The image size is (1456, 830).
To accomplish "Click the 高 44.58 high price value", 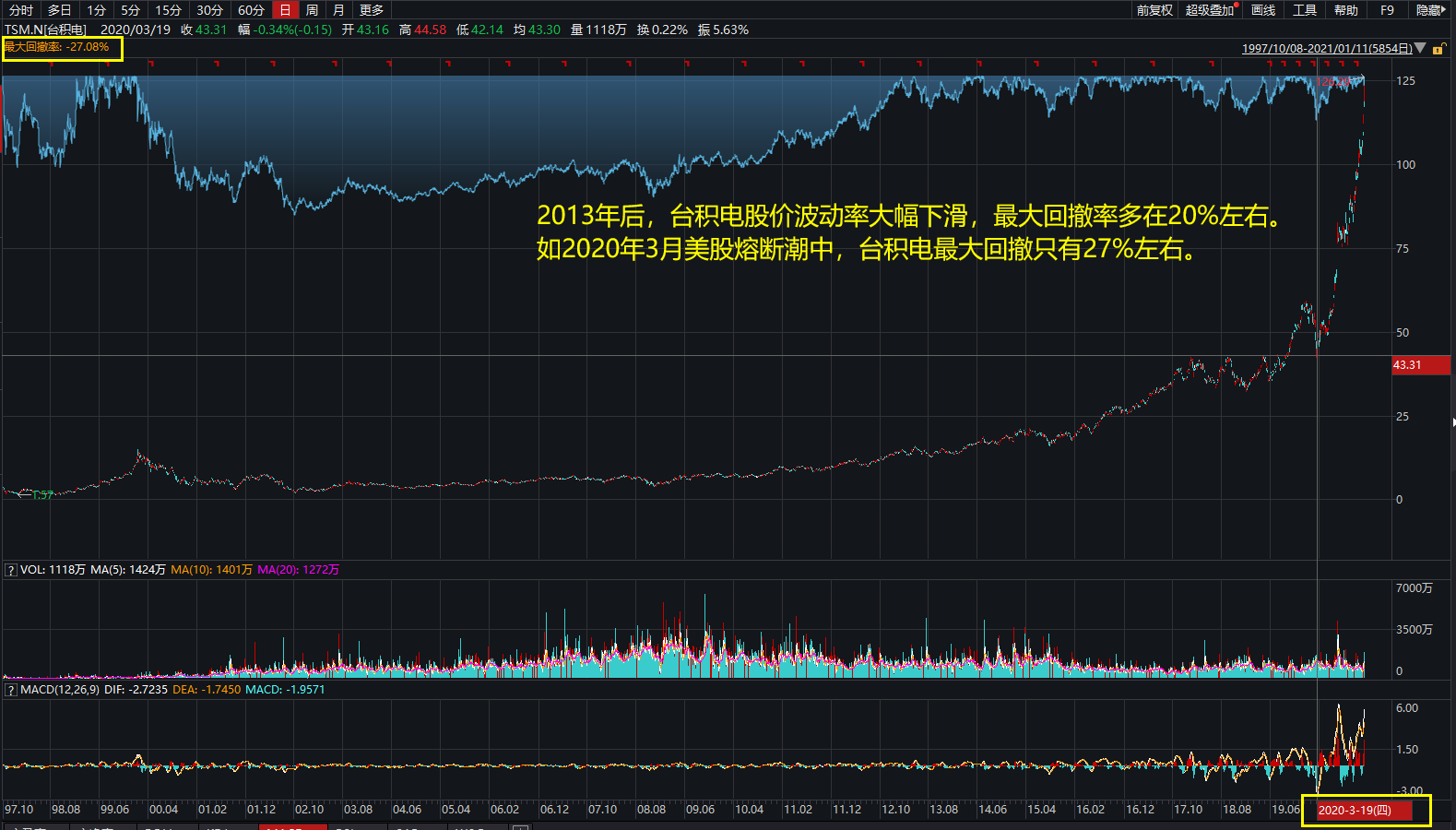I will [x=422, y=30].
